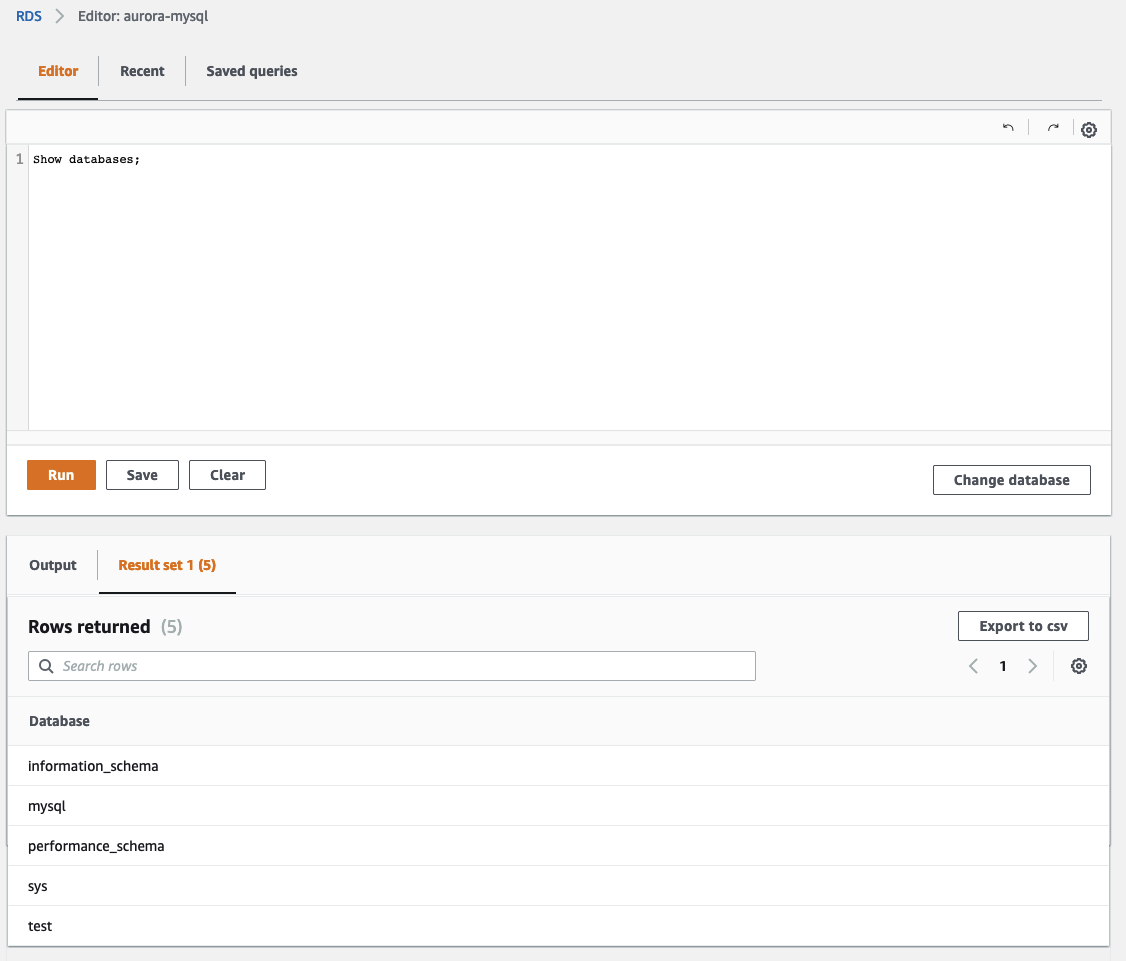Viewport: 1126px width, 961px height.
Task: Clear the query editor
Action: pos(227,475)
